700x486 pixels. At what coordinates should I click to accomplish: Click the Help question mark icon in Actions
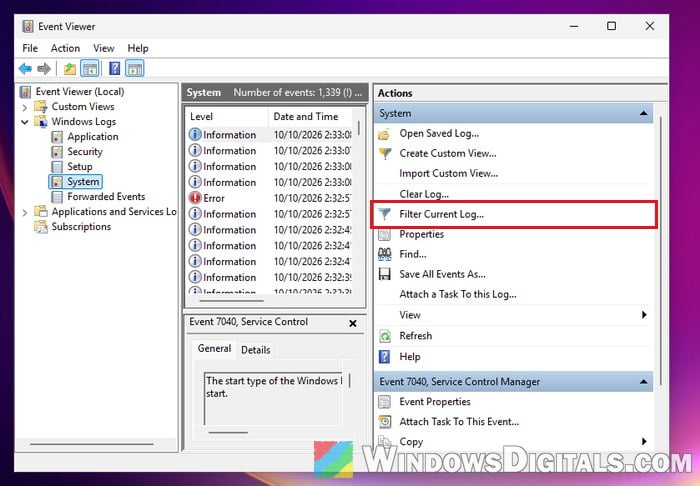coord(384,357)
